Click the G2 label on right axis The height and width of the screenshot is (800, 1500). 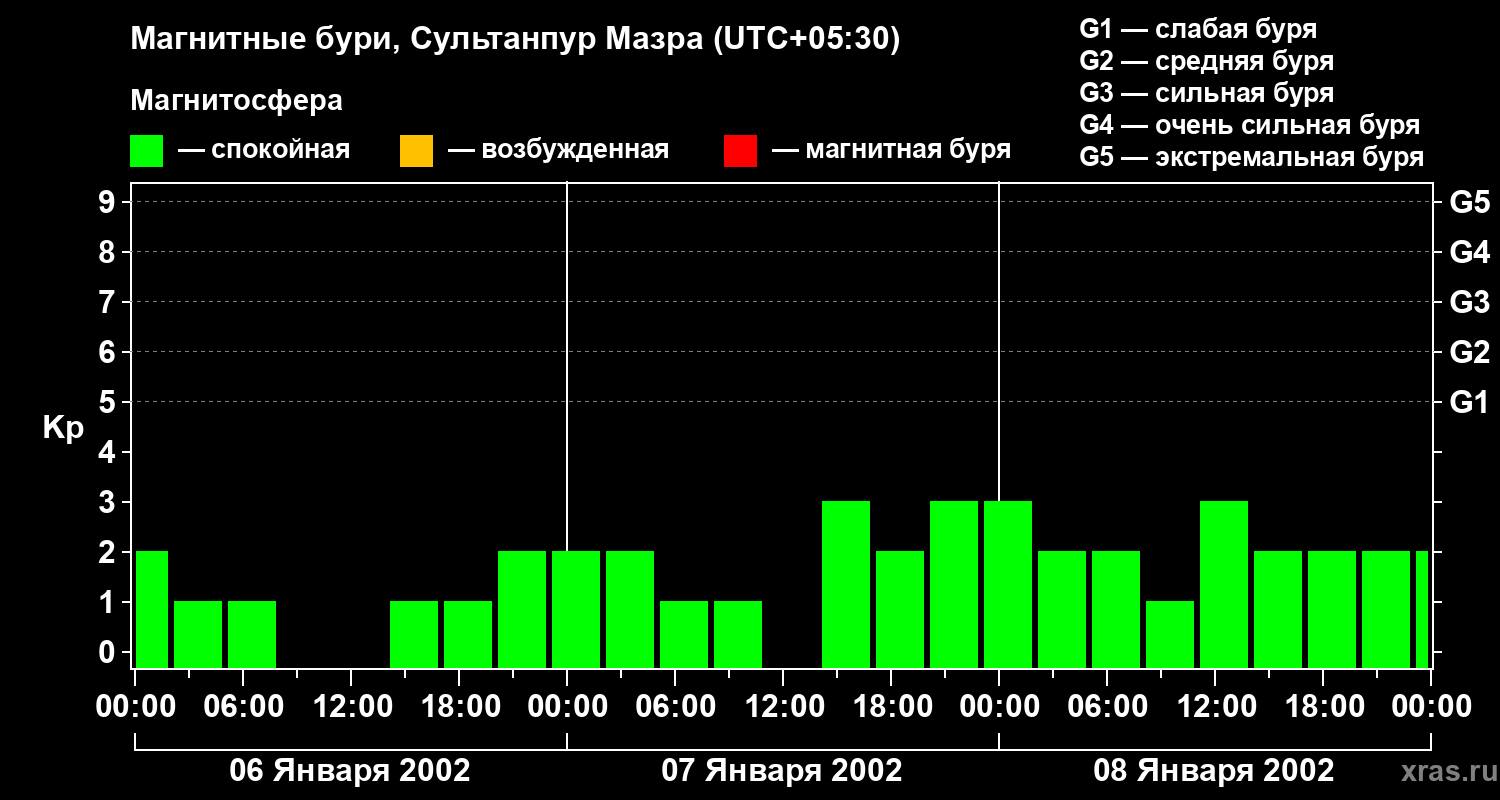click(1469, 352)
